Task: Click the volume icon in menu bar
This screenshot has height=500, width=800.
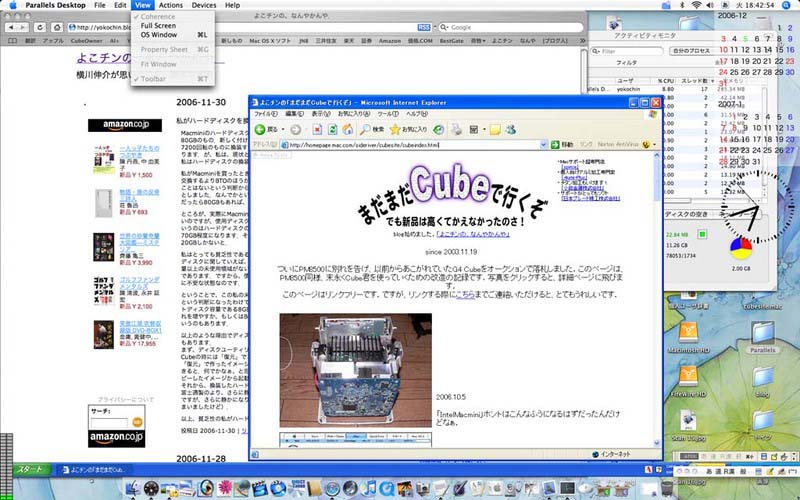Action: (710, 5)
